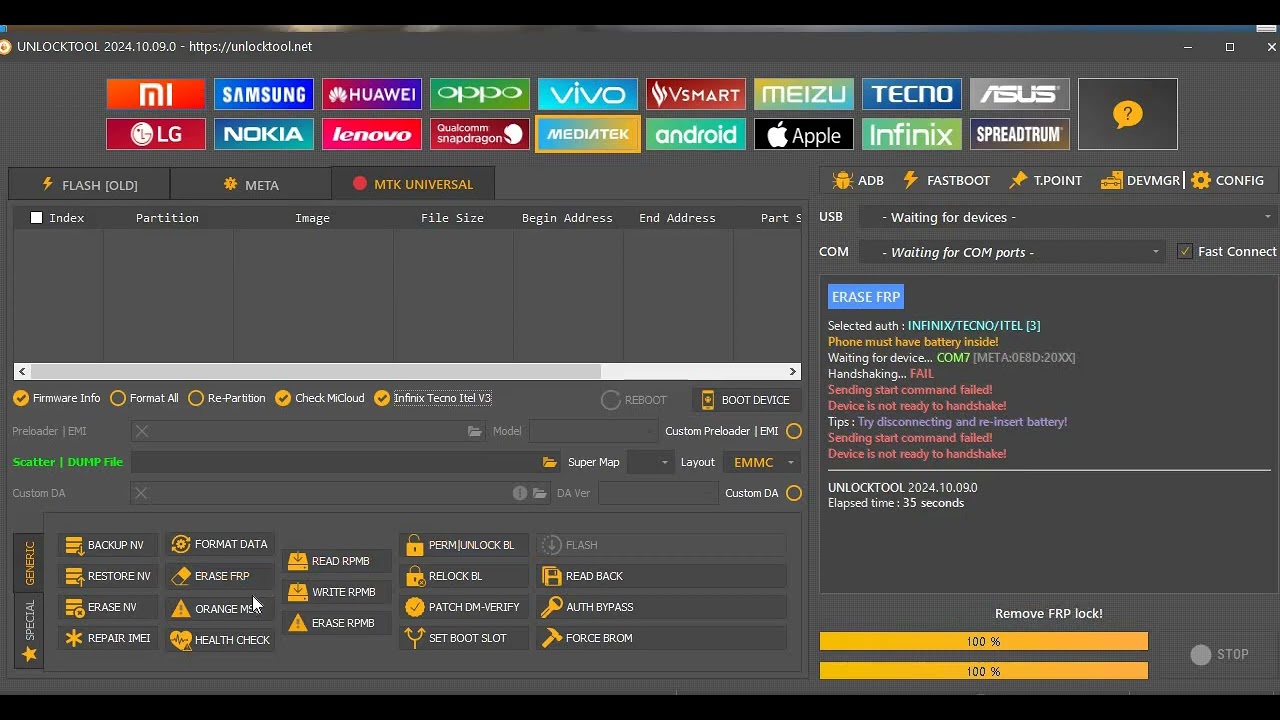This screenshot has height=720, width=1280.
Task: Expand the Model dropdown
Action: tap(594, 431)
